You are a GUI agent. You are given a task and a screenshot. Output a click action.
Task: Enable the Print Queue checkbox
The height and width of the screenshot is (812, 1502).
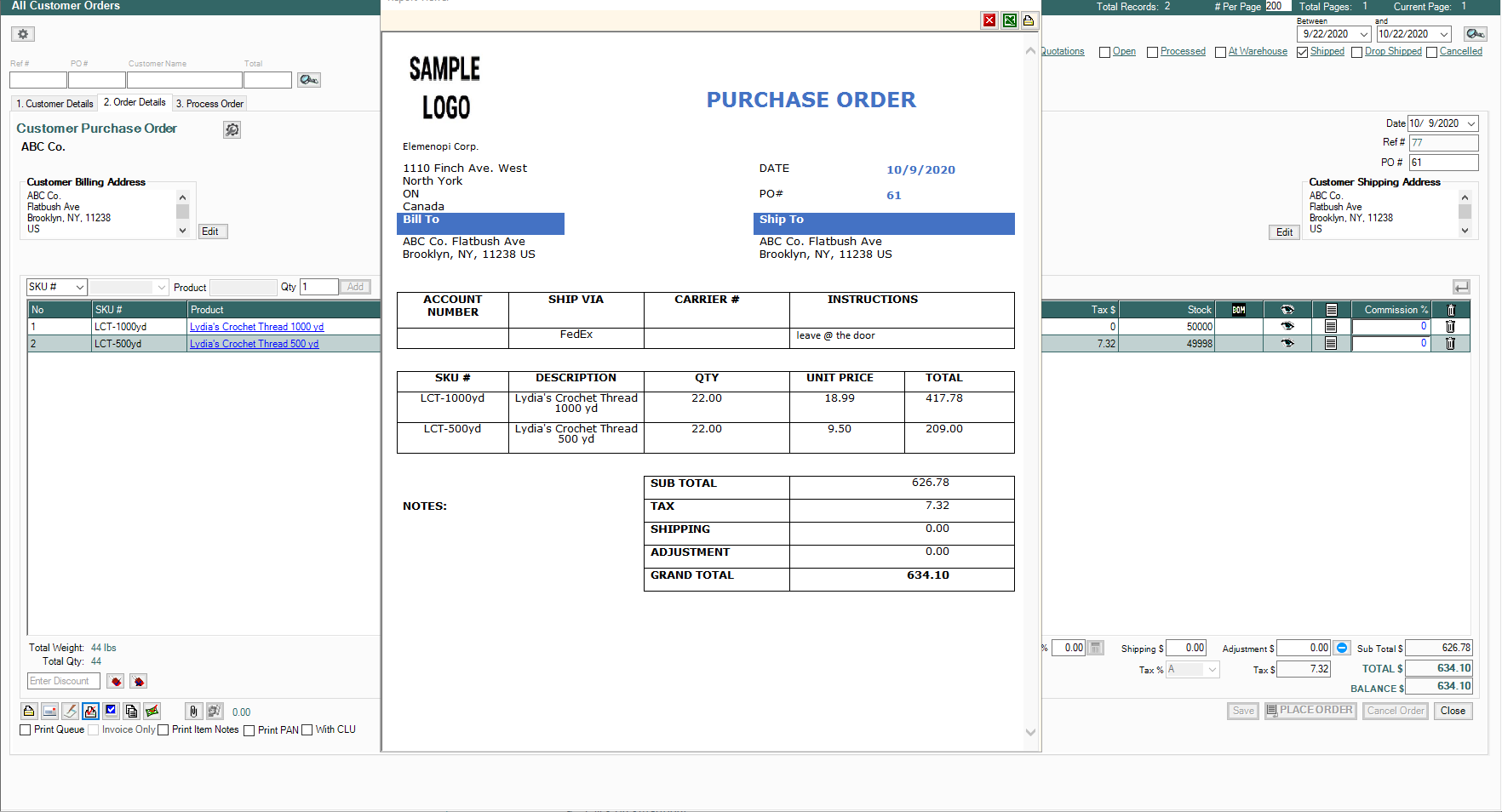pyautogui.click(x=26, y=730)
